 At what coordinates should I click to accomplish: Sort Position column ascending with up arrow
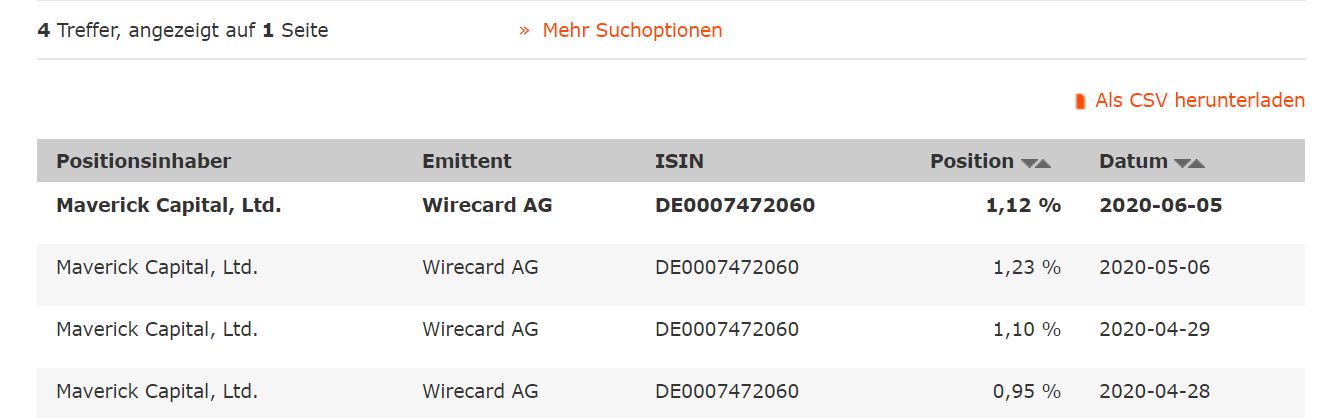click(x=1043, y=163)
